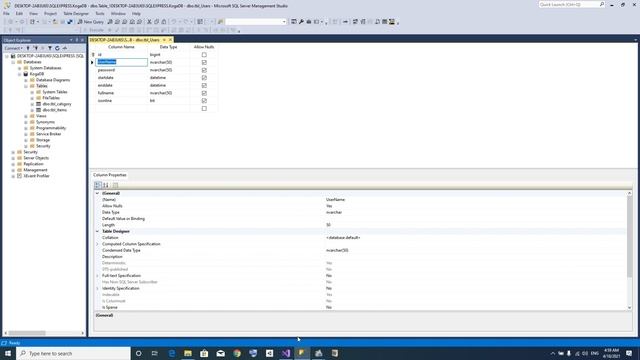This screenshot has height=360, width=640.
Task: Collapse the KogaDB database node
Action: [19, 74]
